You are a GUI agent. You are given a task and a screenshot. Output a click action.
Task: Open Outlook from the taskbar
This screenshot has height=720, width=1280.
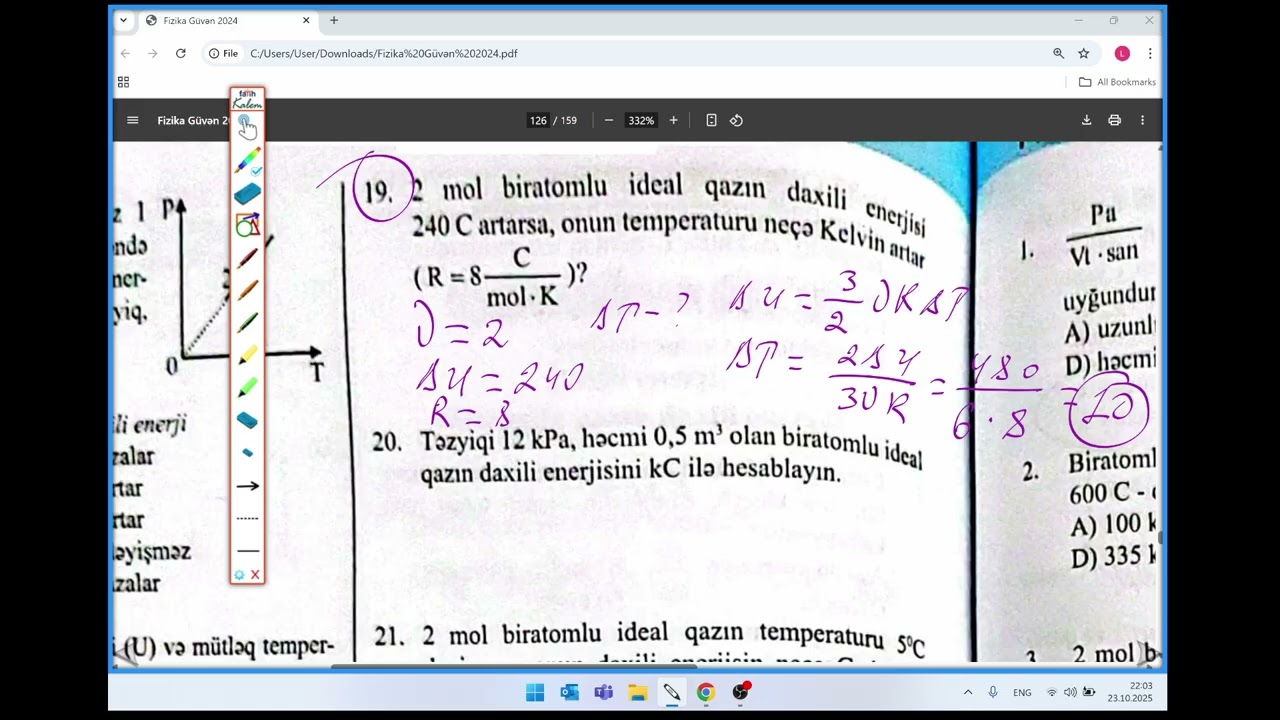(569, 692)
